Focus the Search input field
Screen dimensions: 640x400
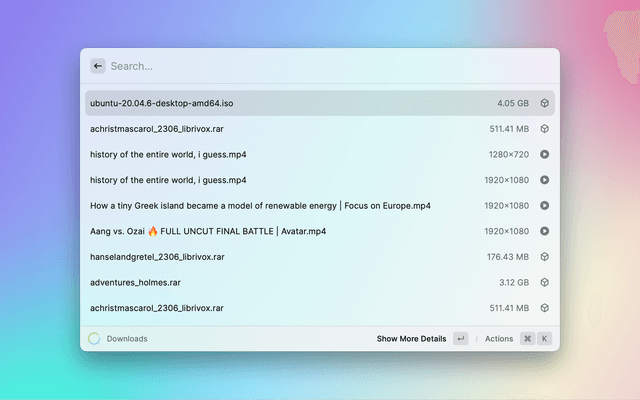point(320,66)
